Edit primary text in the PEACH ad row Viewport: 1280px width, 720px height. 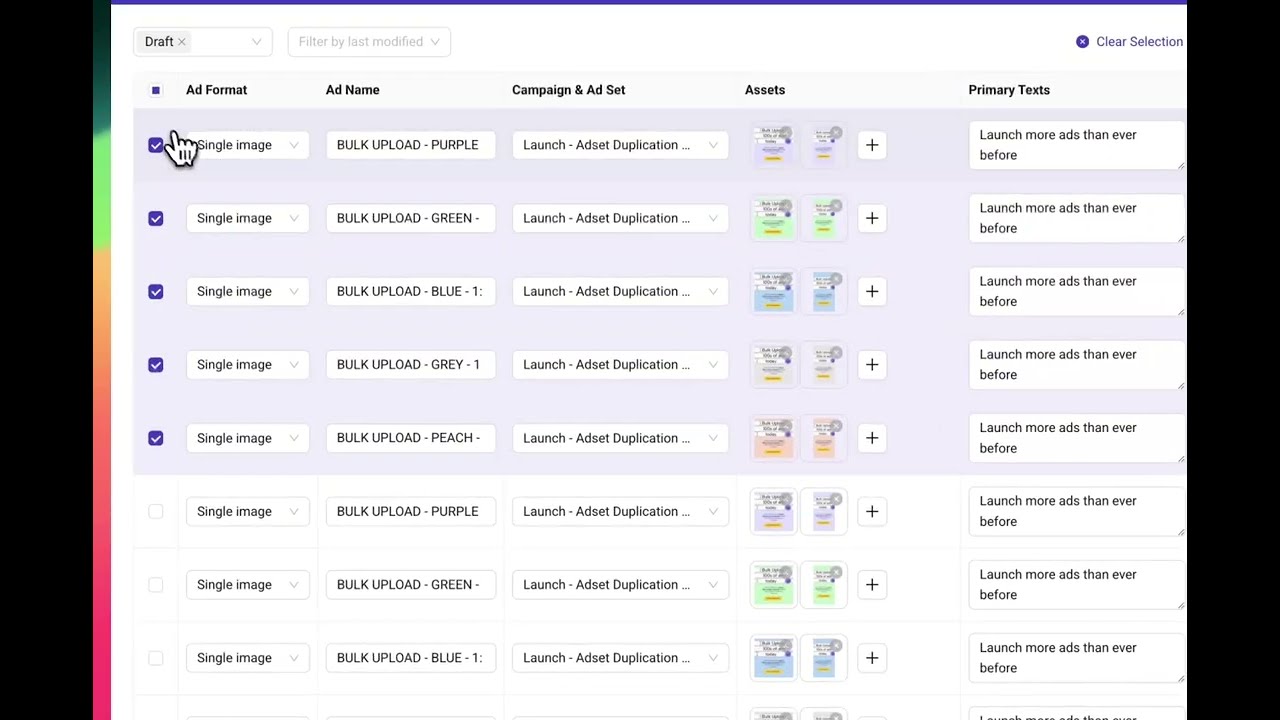point(1076,438)
